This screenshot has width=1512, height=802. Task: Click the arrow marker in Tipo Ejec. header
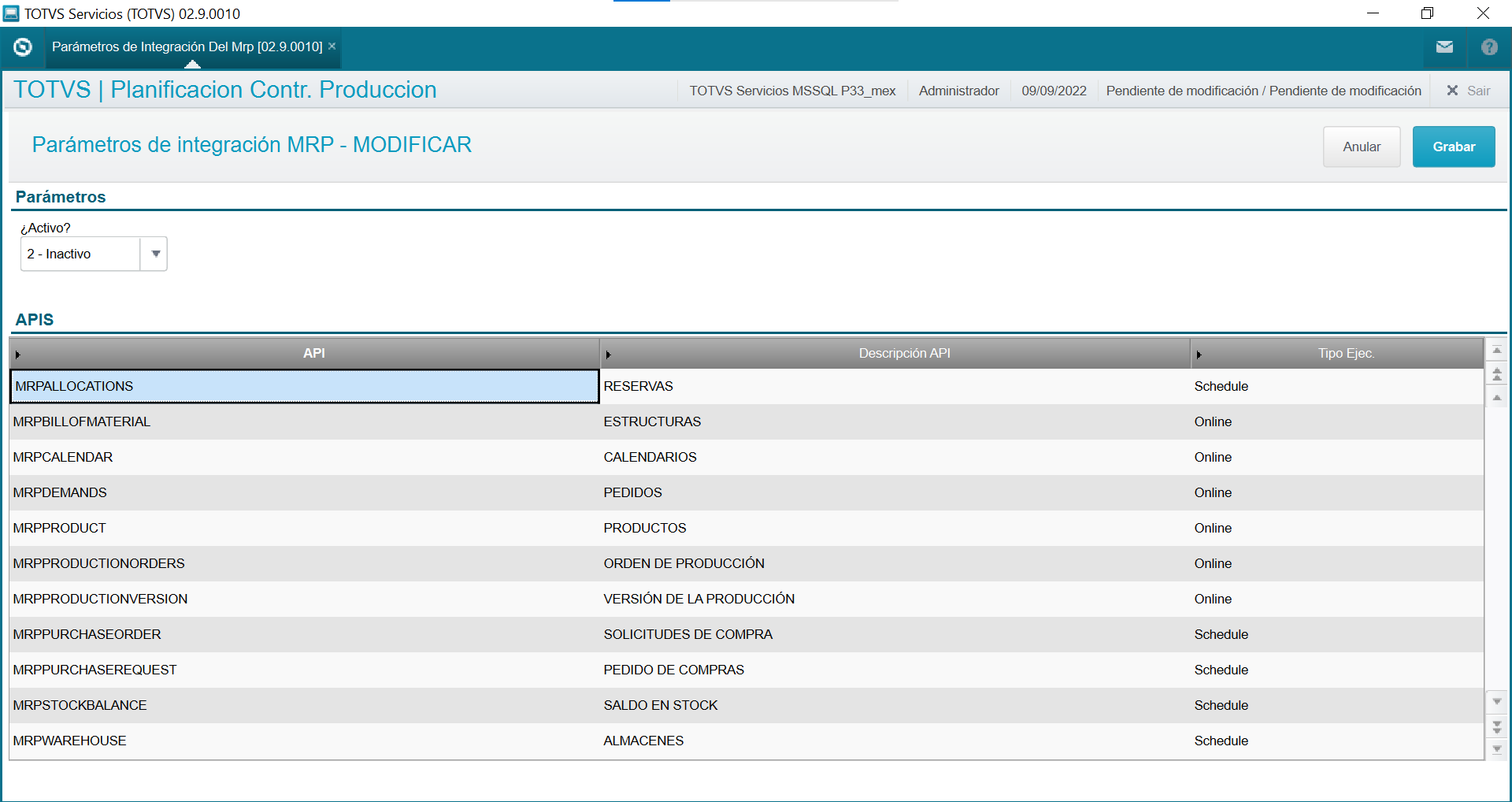click(1199, 355)
